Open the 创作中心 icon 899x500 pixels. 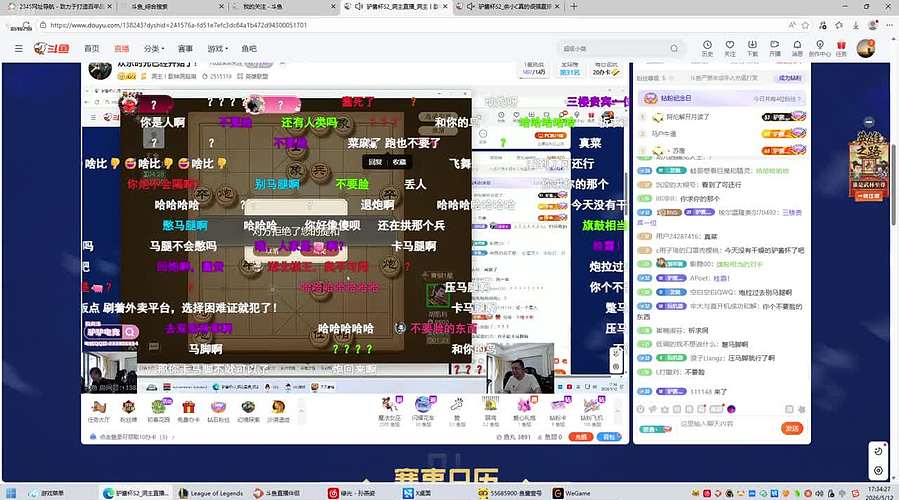click(819, 48)
